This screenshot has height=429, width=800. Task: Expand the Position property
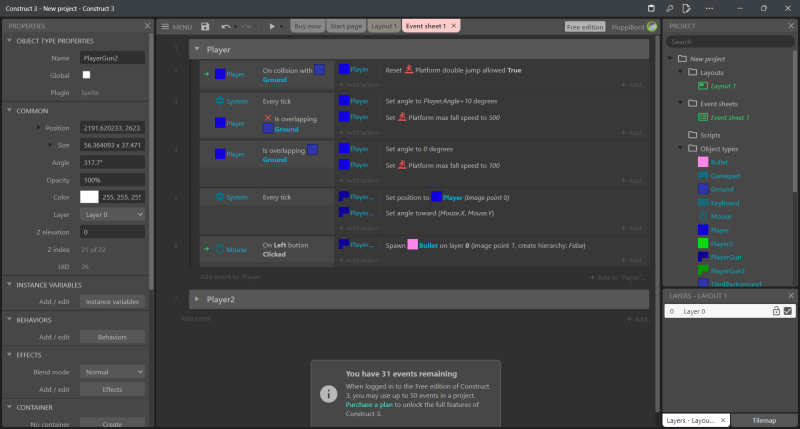(38, 128)
